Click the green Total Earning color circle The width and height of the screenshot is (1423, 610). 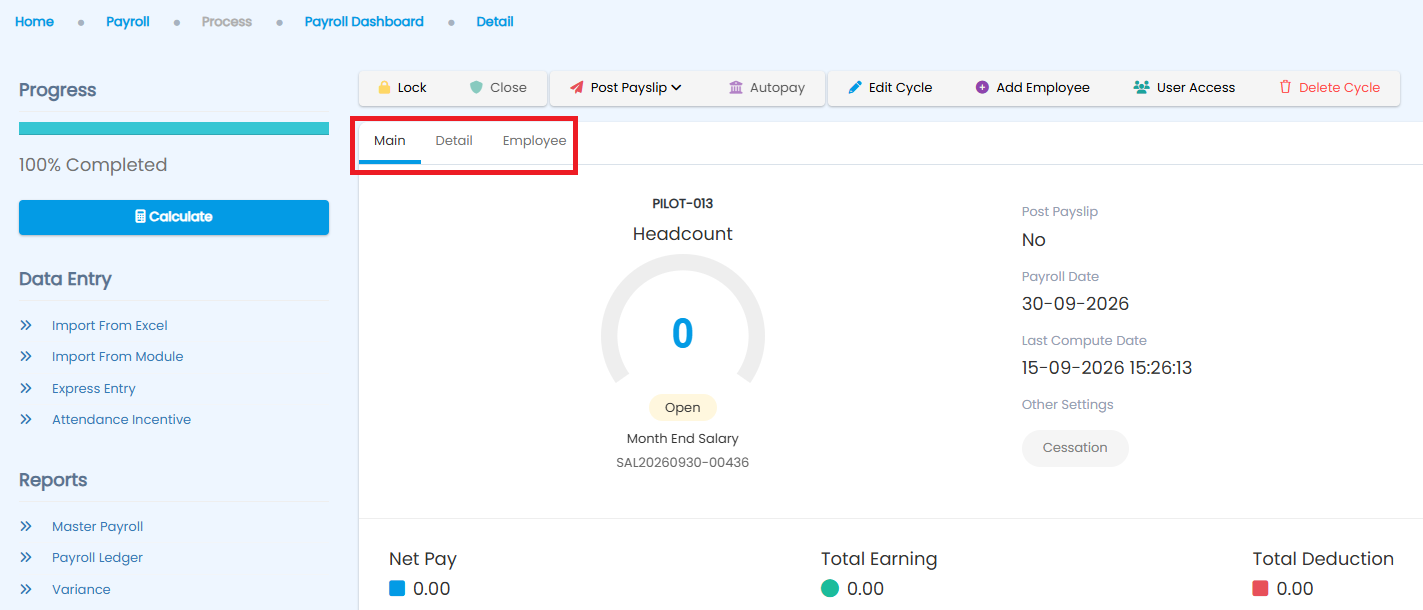tap(830, 589)
